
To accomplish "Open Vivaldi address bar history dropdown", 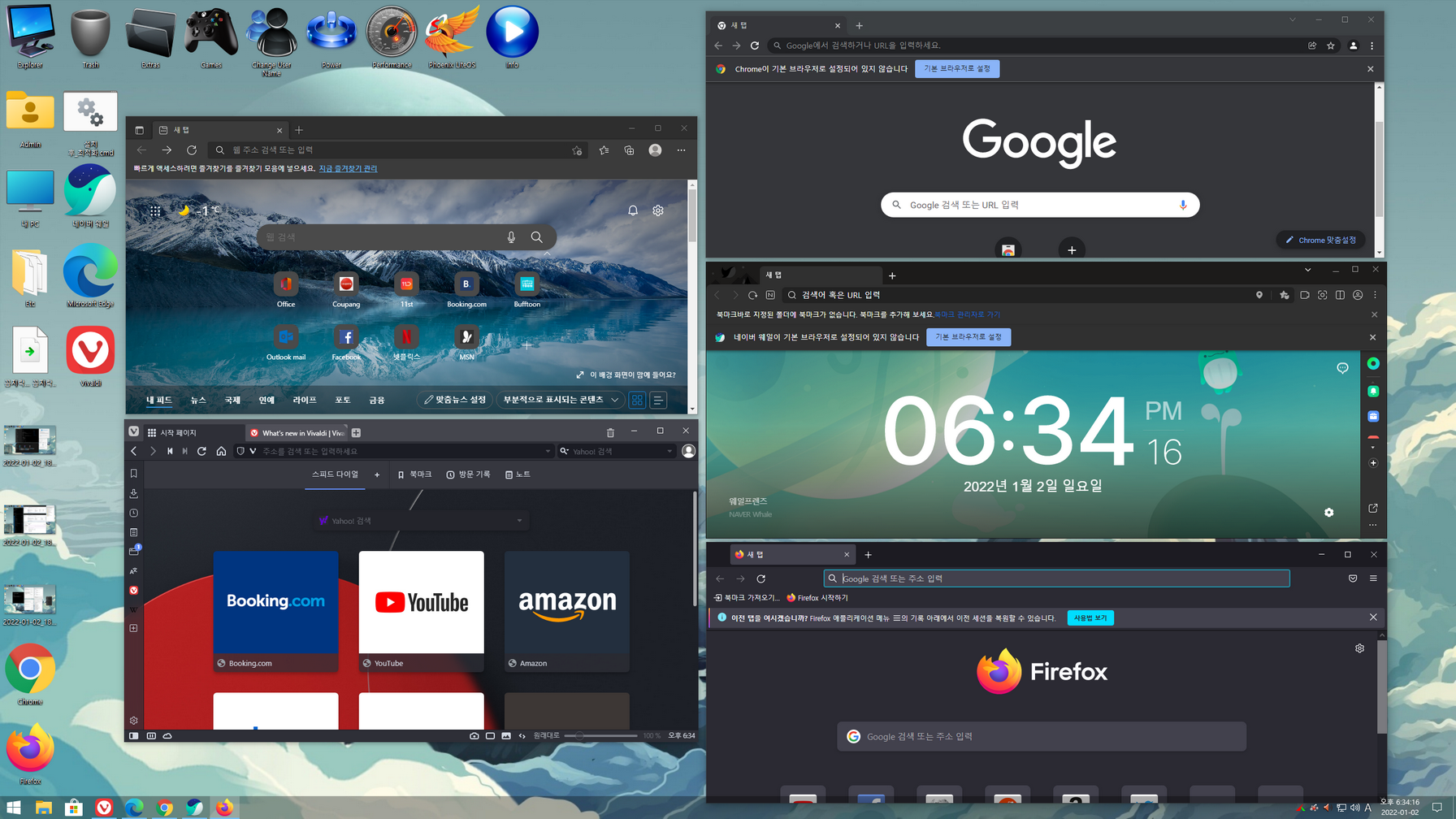I will [548, 451].
